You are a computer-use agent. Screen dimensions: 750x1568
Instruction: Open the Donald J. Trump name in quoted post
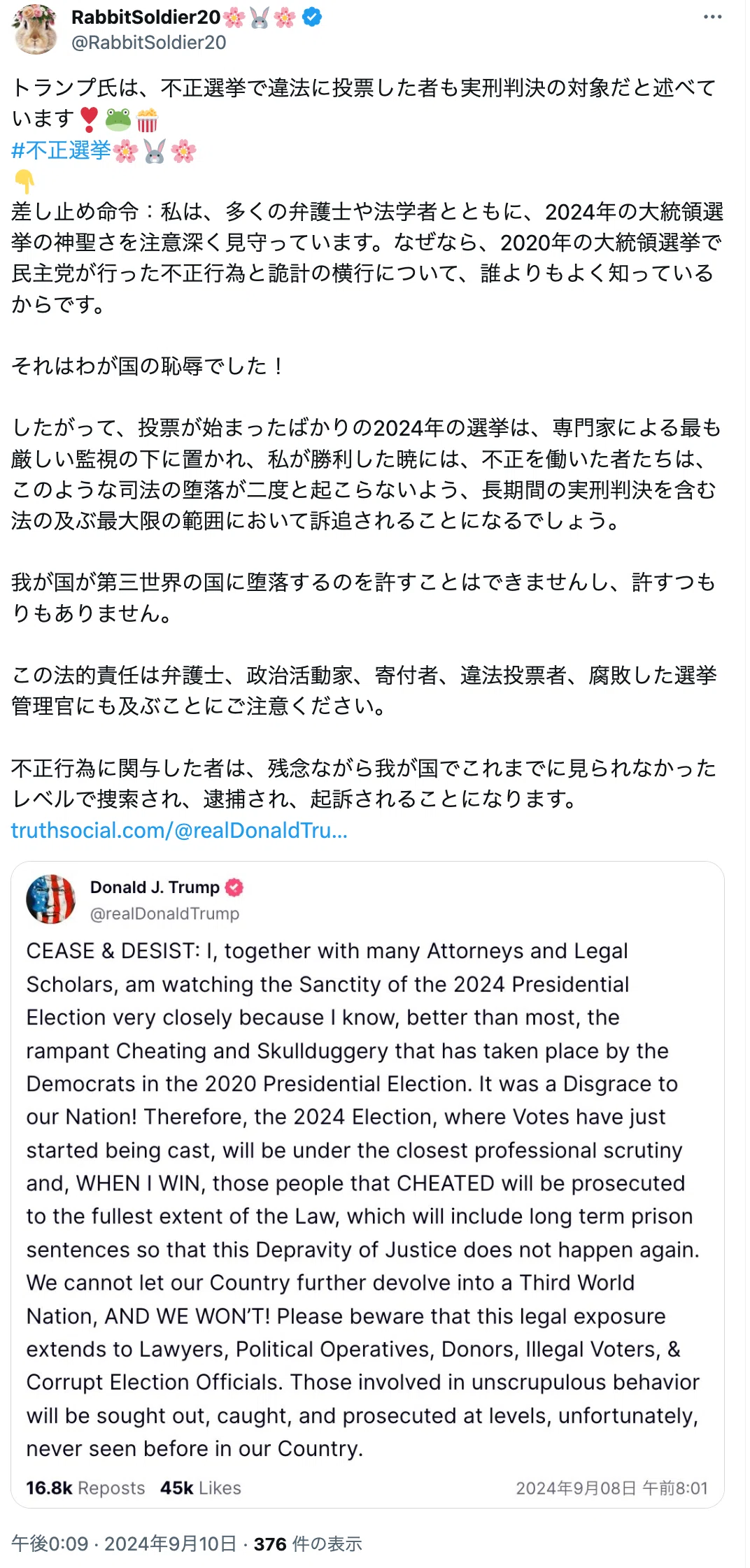[155, 888]
